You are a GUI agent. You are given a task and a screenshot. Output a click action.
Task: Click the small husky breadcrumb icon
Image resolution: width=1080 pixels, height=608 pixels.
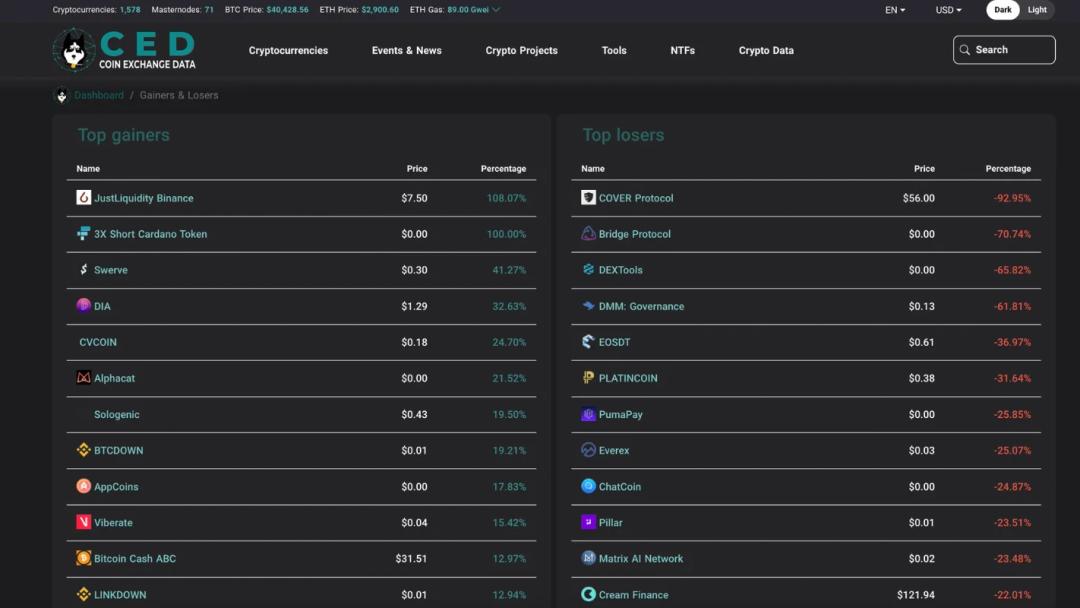(61, 96)
